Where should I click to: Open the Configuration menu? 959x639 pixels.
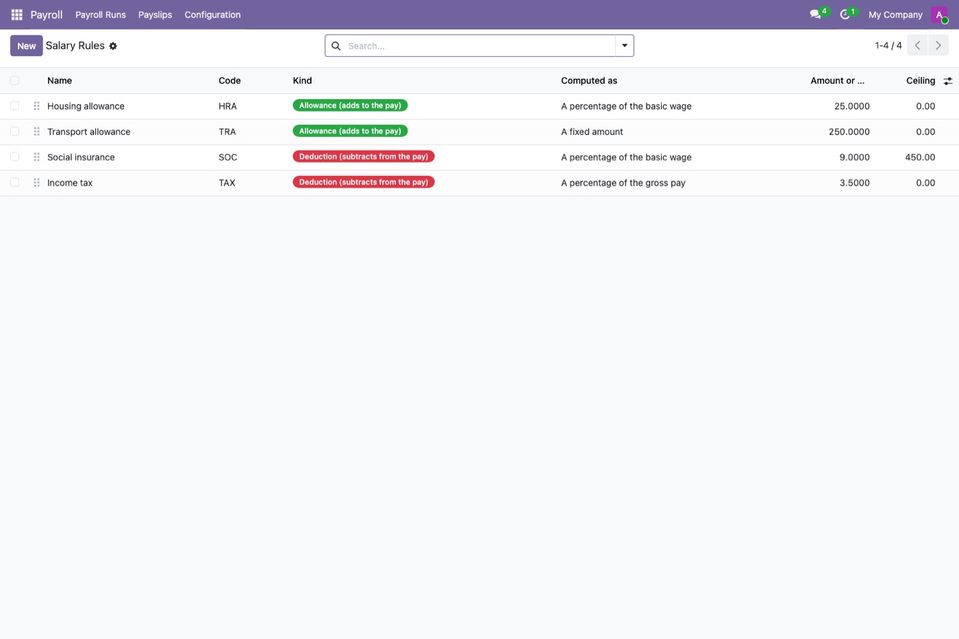pyautogui.click(x=212, y=15)
